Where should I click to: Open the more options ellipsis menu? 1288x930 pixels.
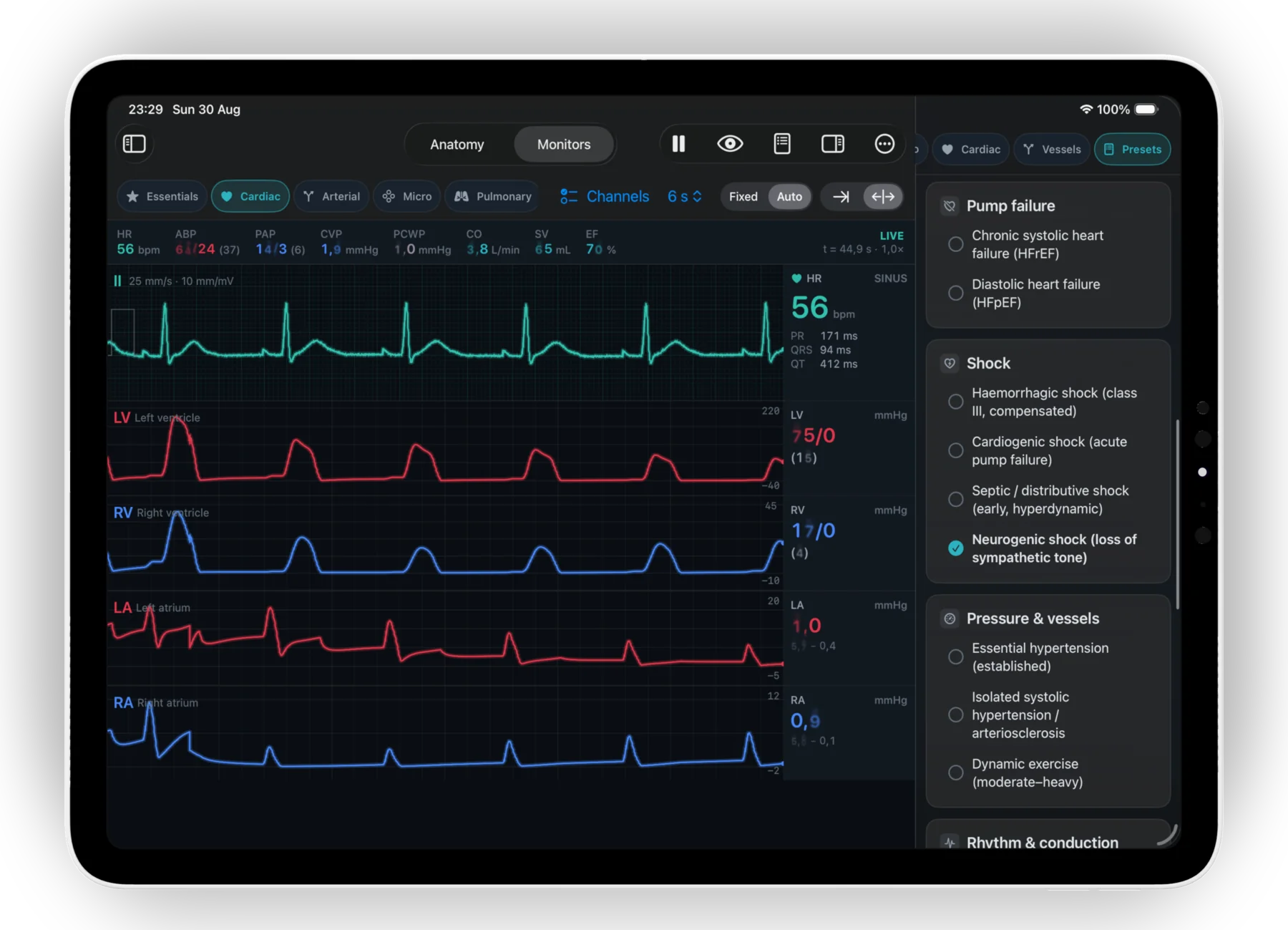point(884,144)
